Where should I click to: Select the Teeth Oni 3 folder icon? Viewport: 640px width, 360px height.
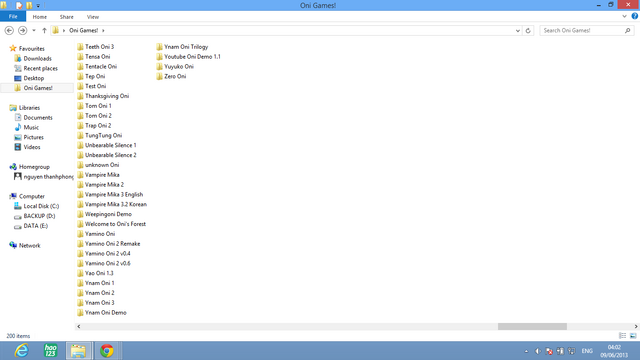pos(80,47)
